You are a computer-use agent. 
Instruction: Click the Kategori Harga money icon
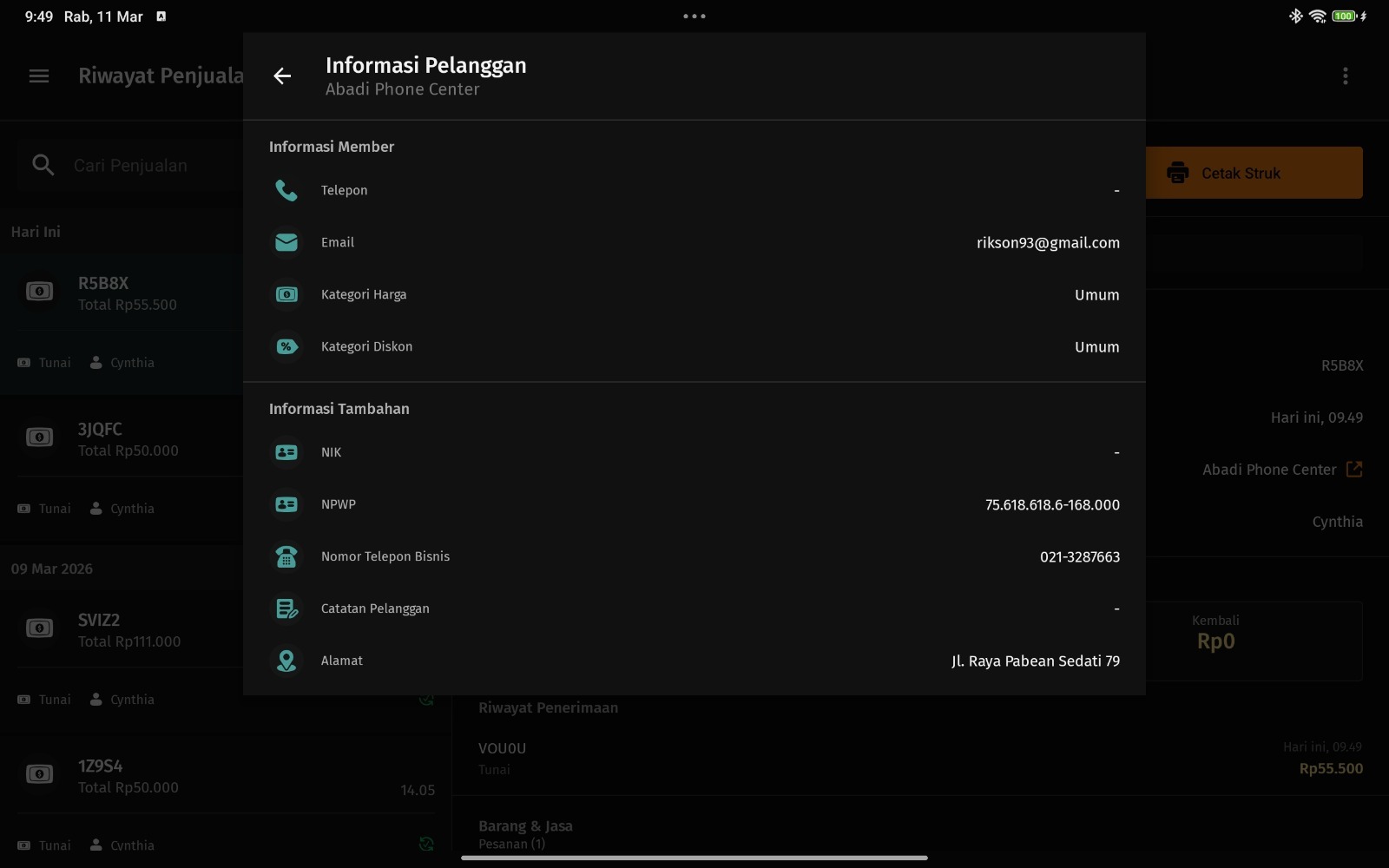tap(286, 294)
